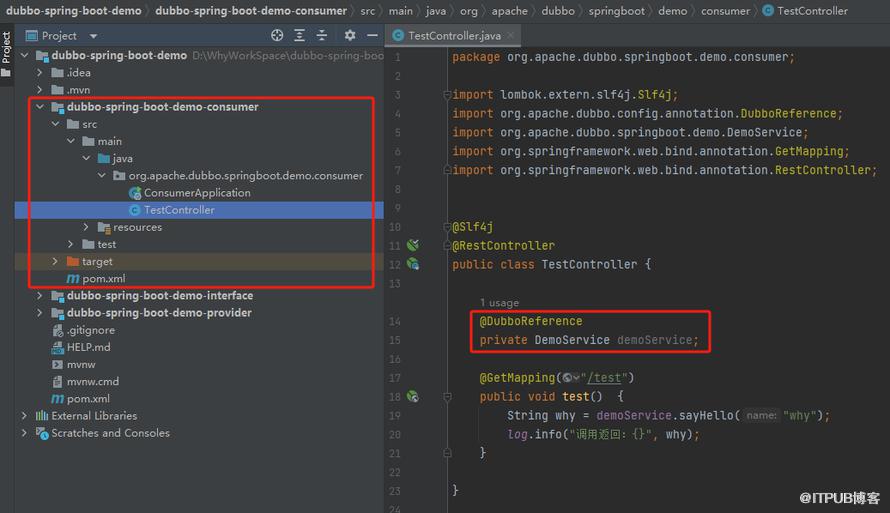Viewport: 890px width, 513px height.
Task: Click request mapping gutter icon on line 18
Action: tap(413, 396)
